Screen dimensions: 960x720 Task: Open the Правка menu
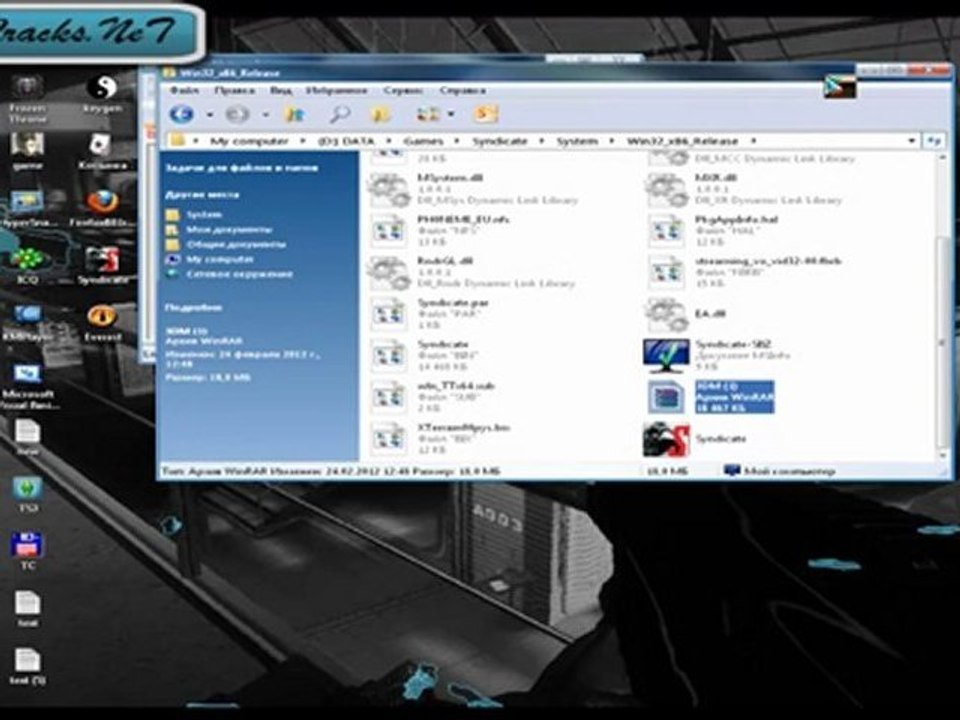[234, 91]
